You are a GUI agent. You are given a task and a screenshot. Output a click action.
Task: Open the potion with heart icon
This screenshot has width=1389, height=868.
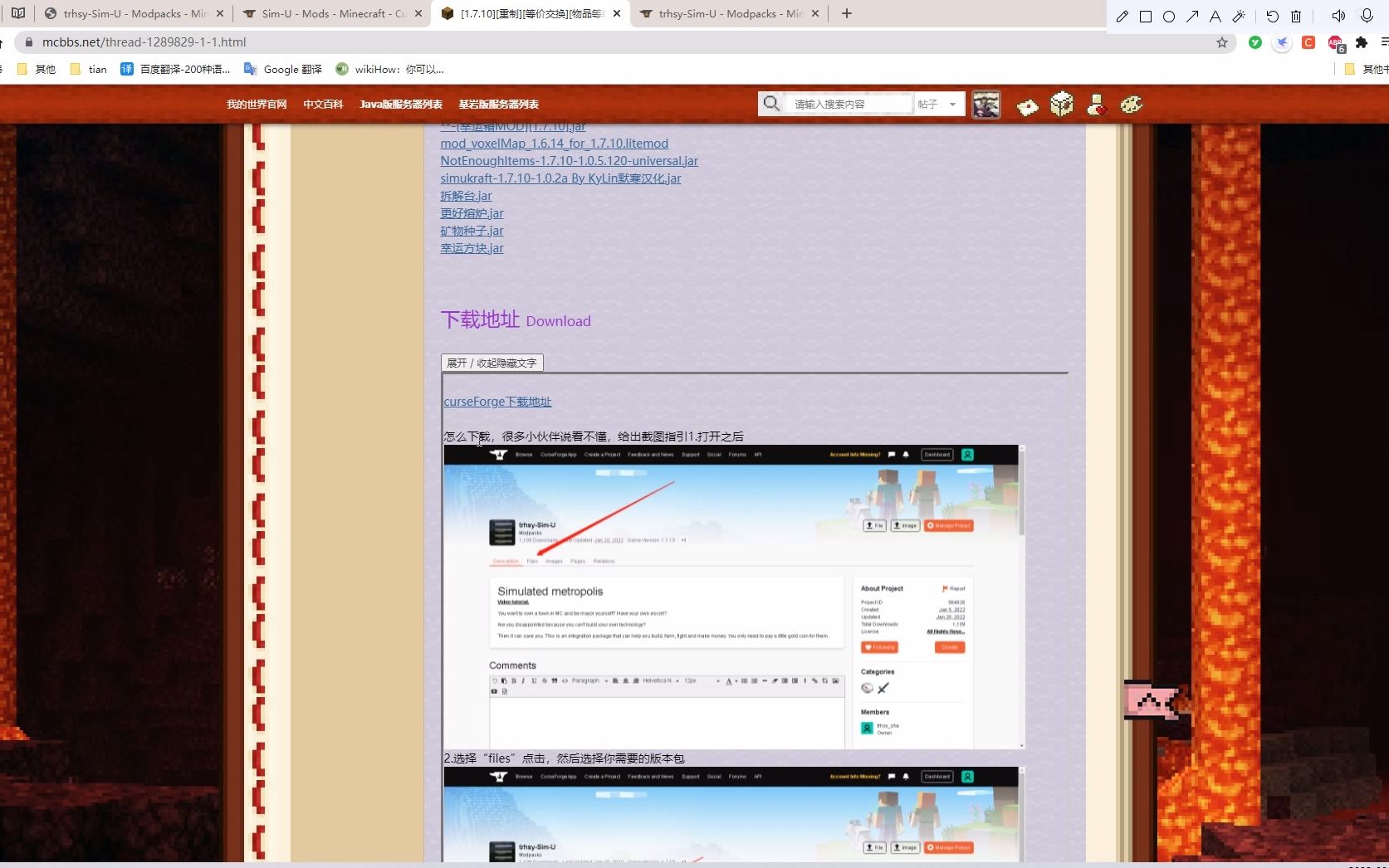pyautogui.click(x=1096, y=105)
